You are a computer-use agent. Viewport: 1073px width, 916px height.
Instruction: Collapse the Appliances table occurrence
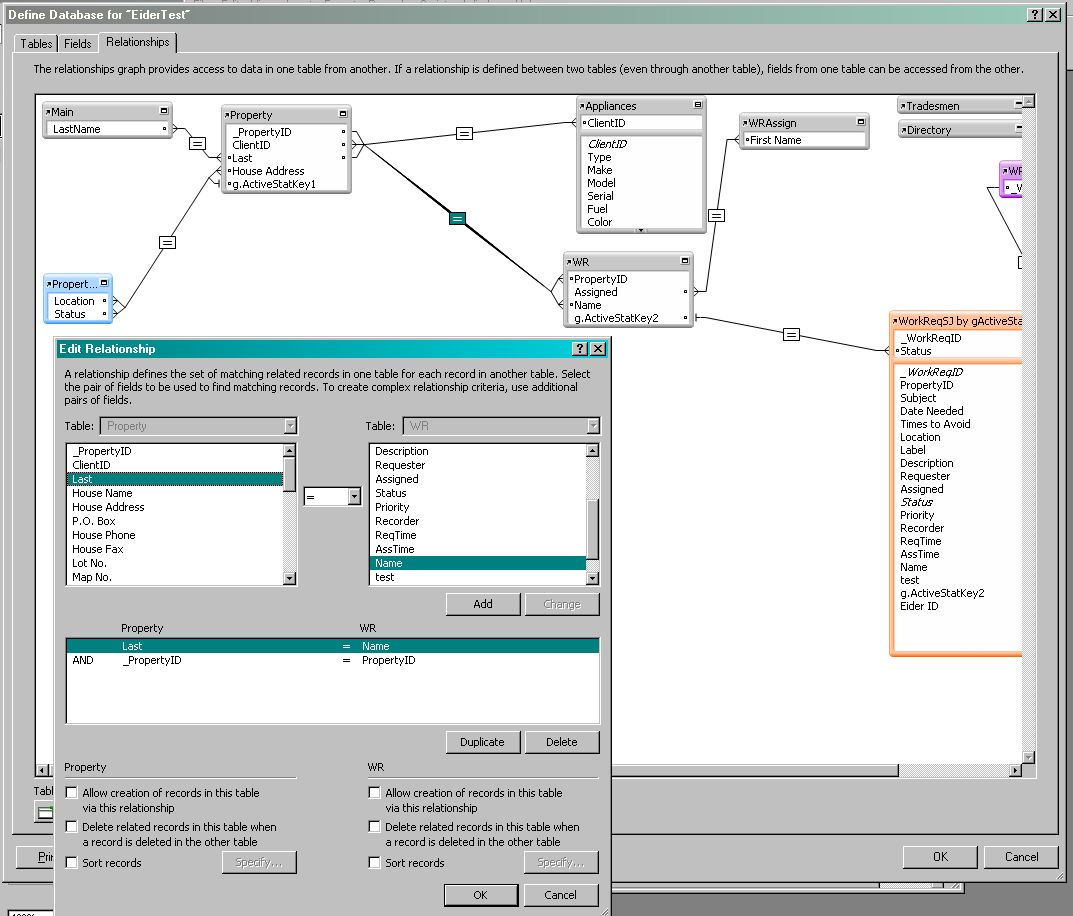click(x=696, y=105)
